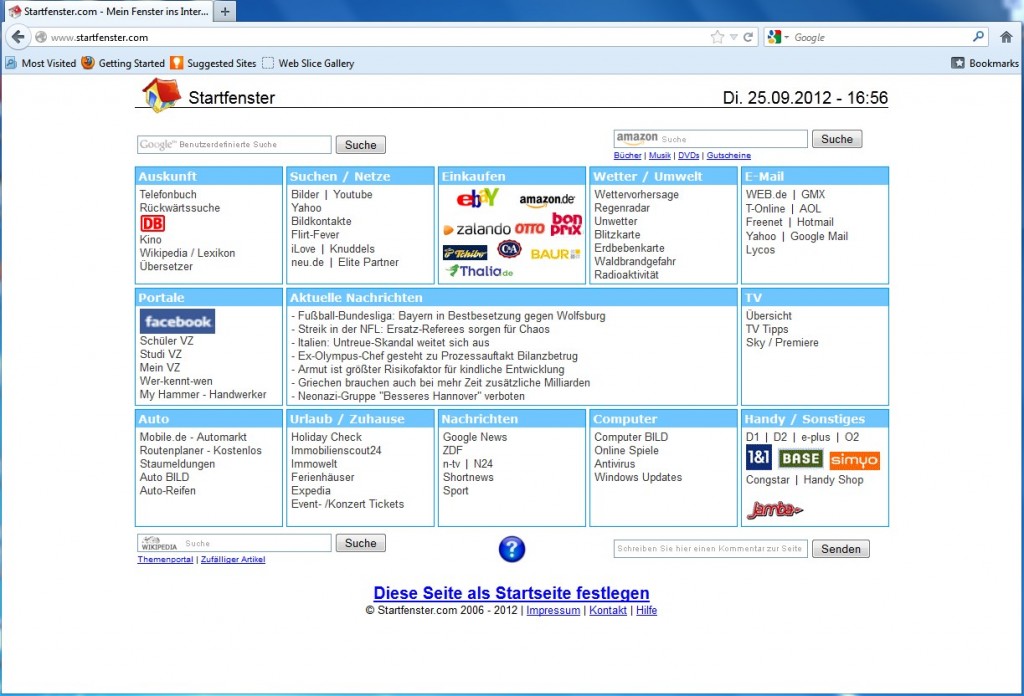
Task: Open the Startfenster house logo
Action: click(x=161, y=95)
